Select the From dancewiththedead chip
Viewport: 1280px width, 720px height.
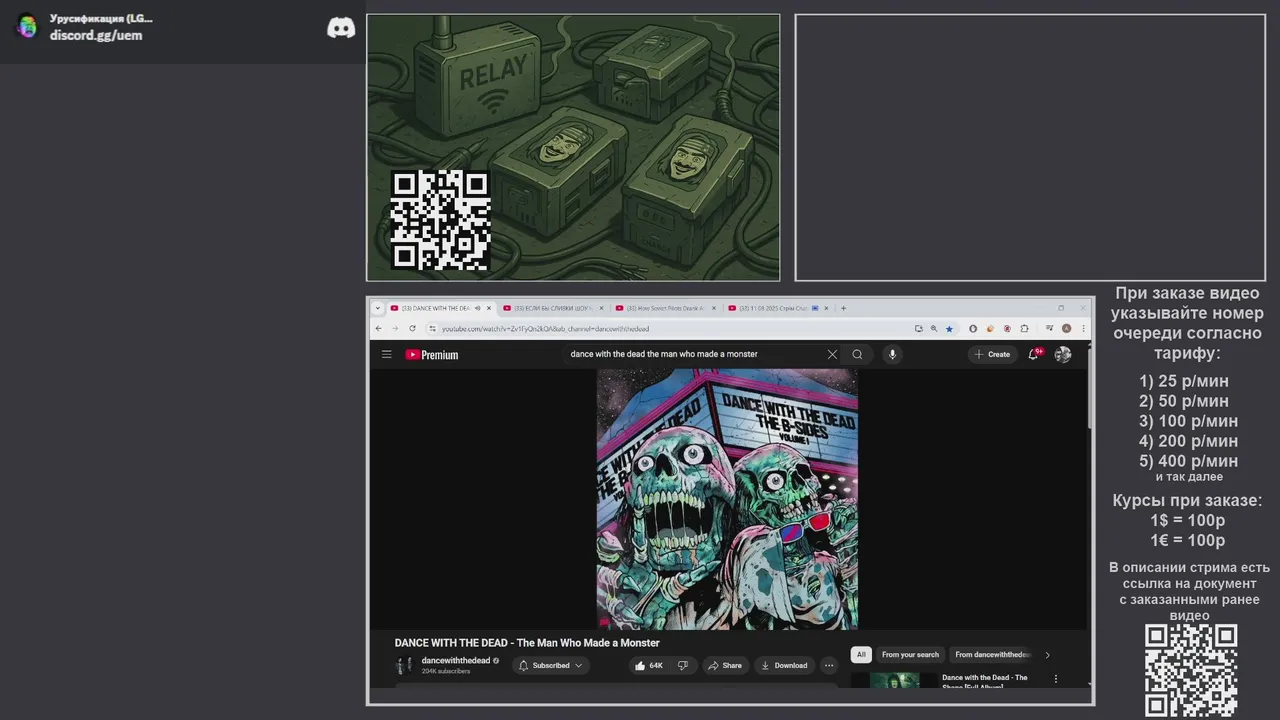(x=992, y=655)
